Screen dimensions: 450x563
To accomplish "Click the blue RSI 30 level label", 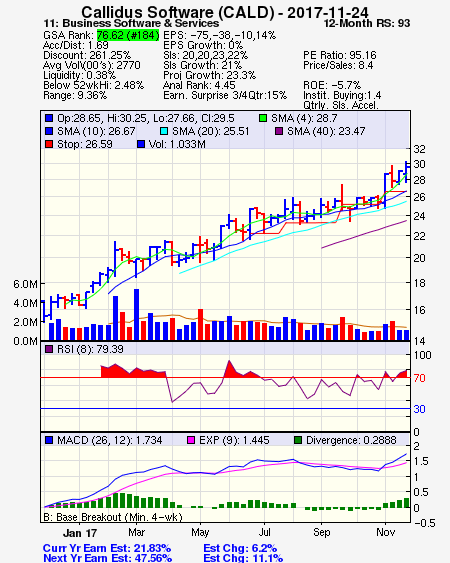I will coord(419,409).
